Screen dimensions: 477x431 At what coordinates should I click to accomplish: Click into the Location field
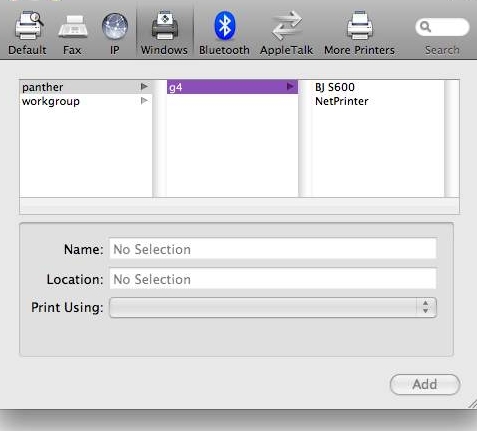[273, 279]
